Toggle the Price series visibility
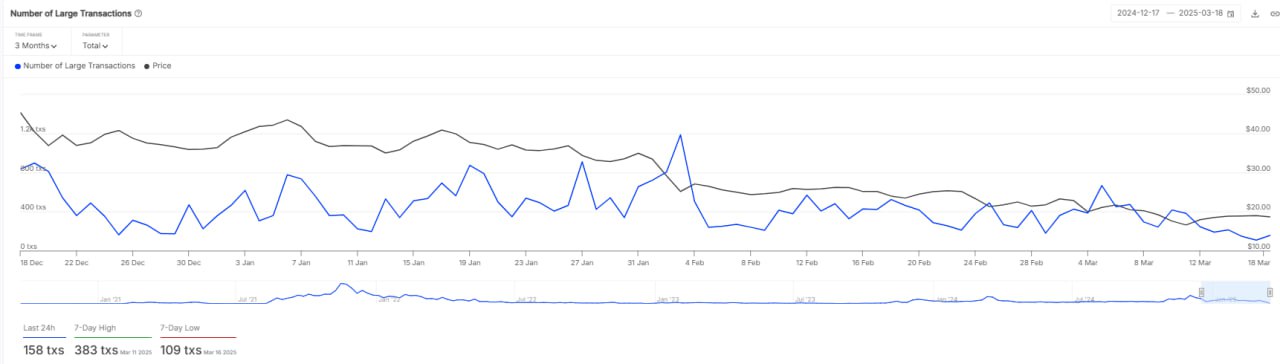 tap(158, 66)
